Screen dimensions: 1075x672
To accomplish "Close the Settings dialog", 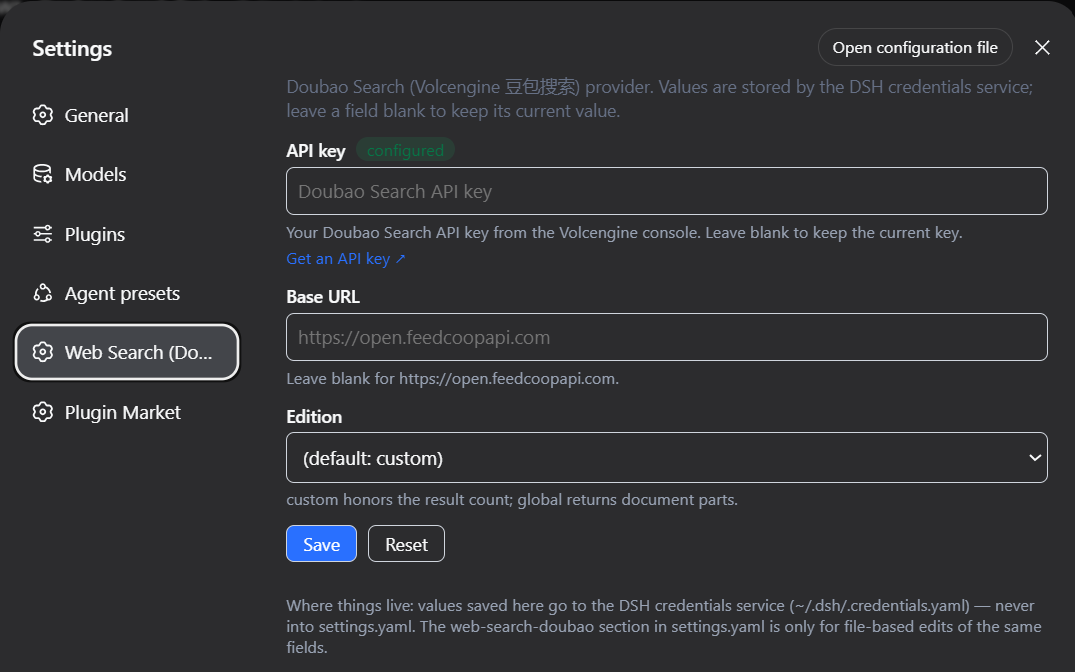I will coord(1042,47).
